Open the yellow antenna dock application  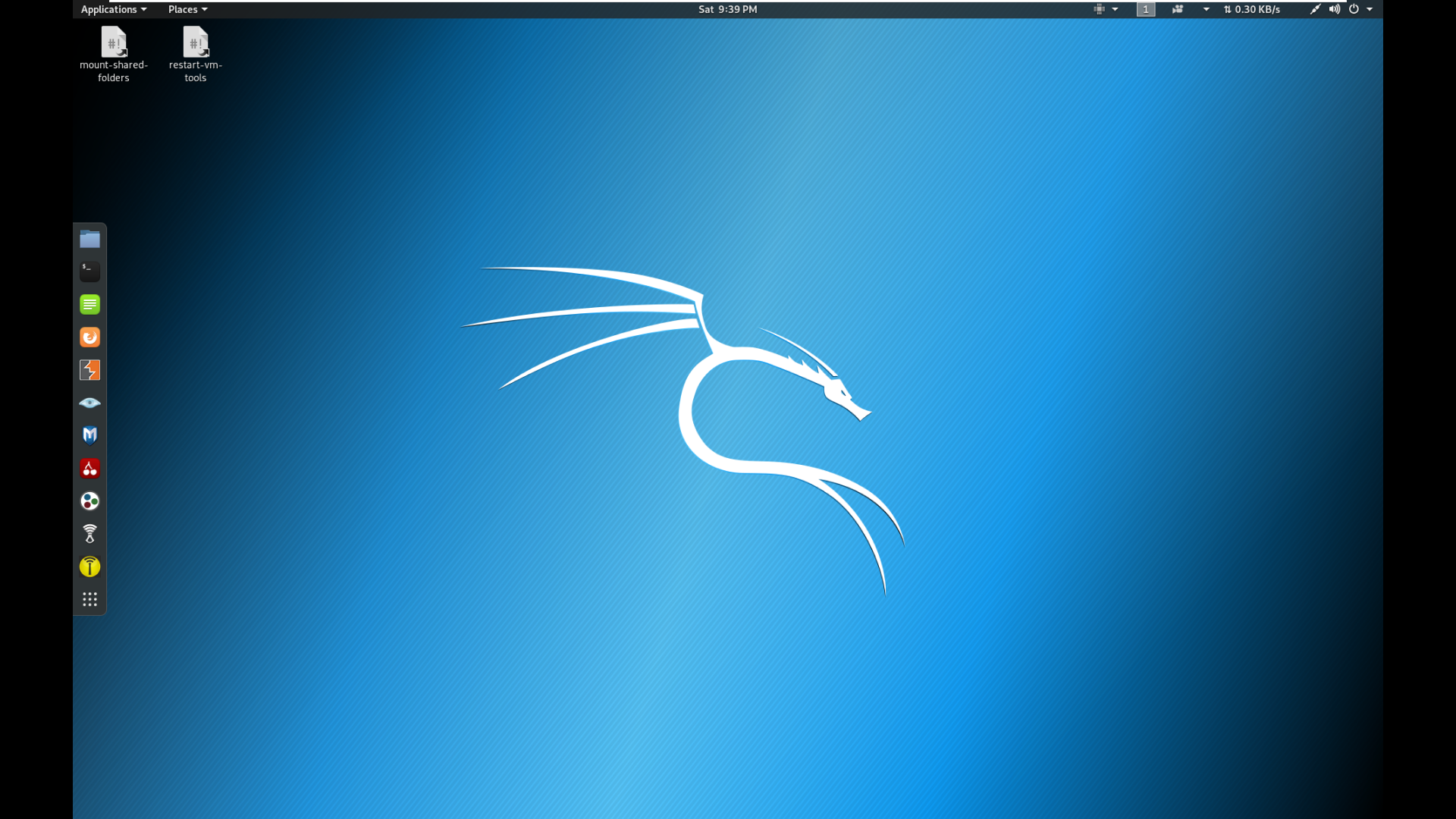89,566
